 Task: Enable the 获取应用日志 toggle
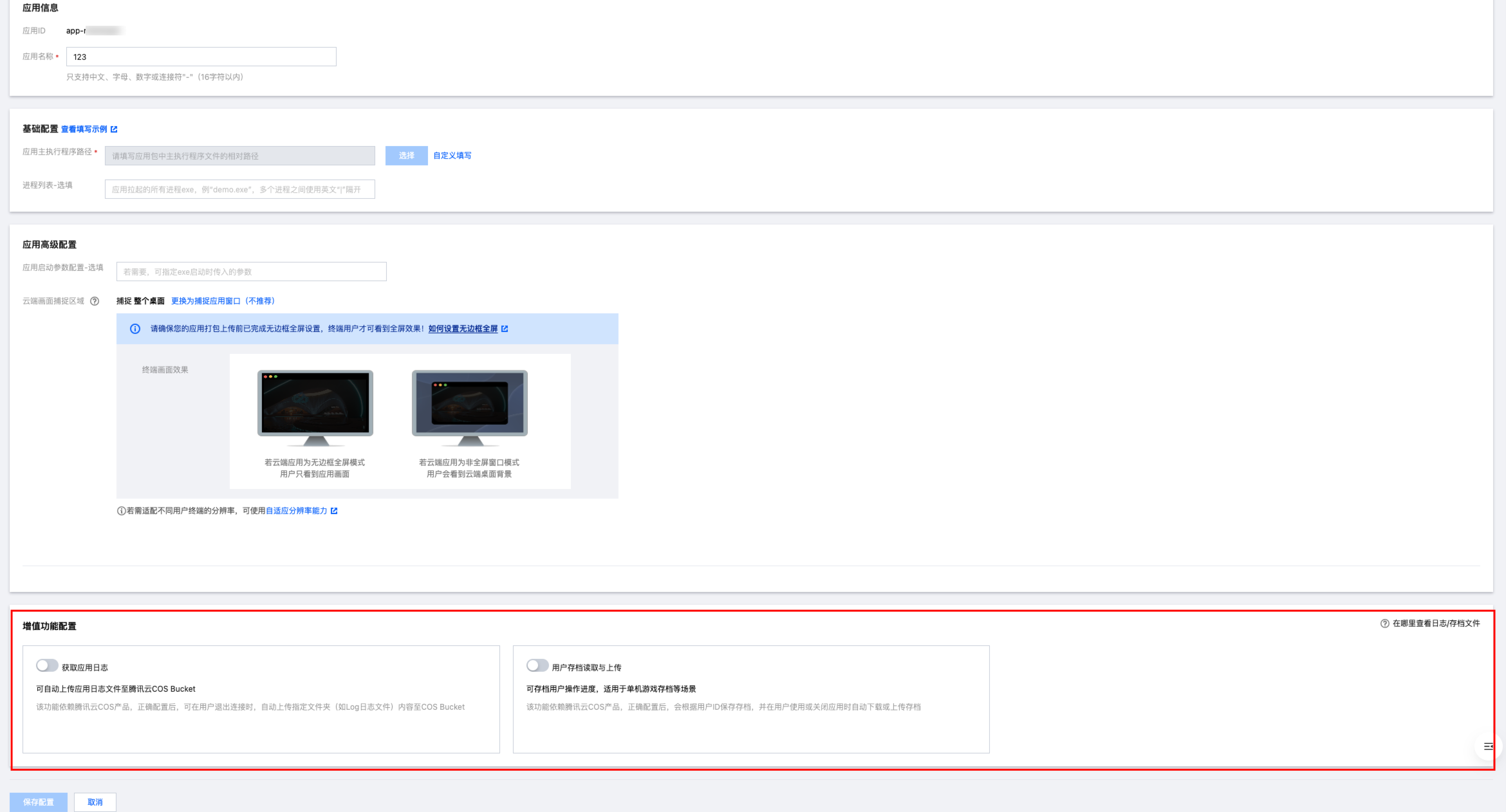[47, 665]
